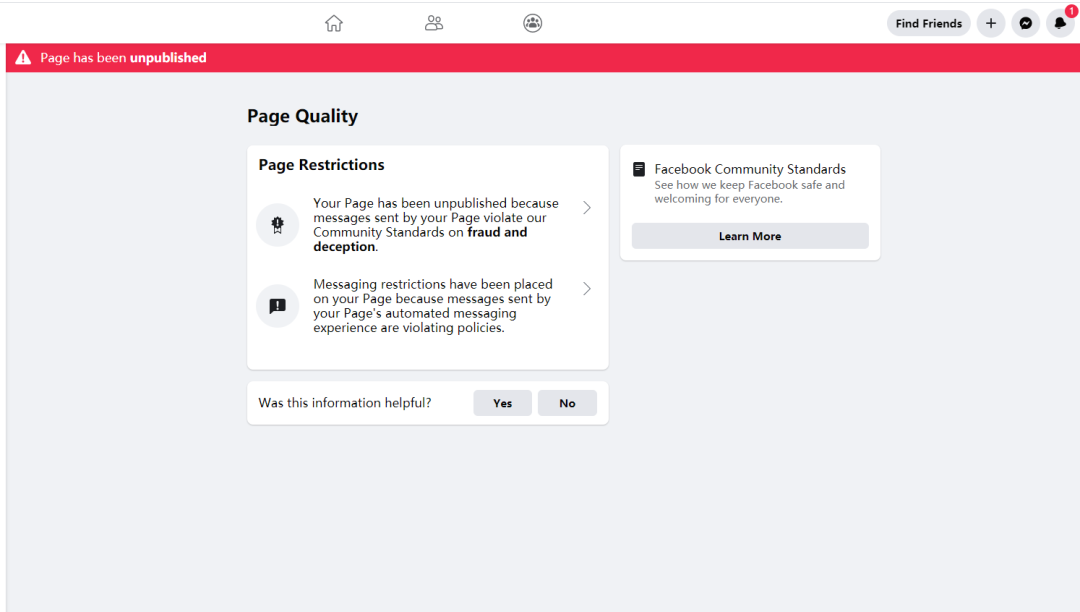Open 'Your Page has been unpublished' restriction text
Viewport: 1080px width, 612px height.
pos(436,225)
